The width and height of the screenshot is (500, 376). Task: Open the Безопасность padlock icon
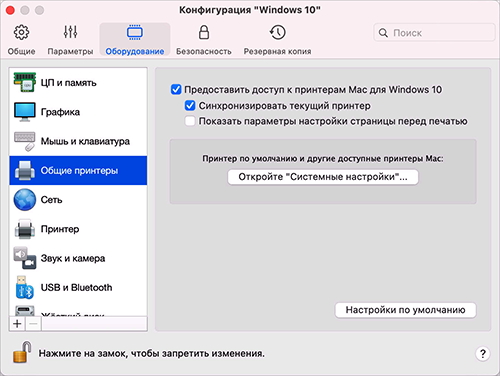click(204, 32)
